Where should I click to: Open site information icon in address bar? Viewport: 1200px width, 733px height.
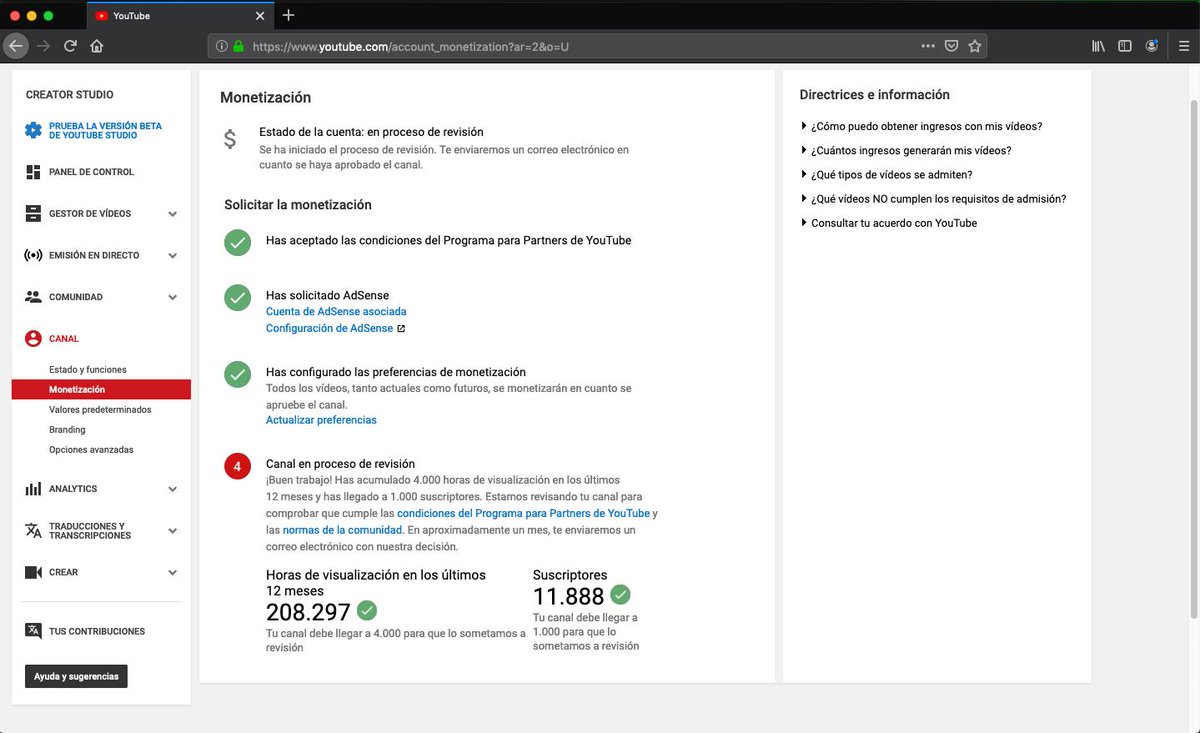221,46
